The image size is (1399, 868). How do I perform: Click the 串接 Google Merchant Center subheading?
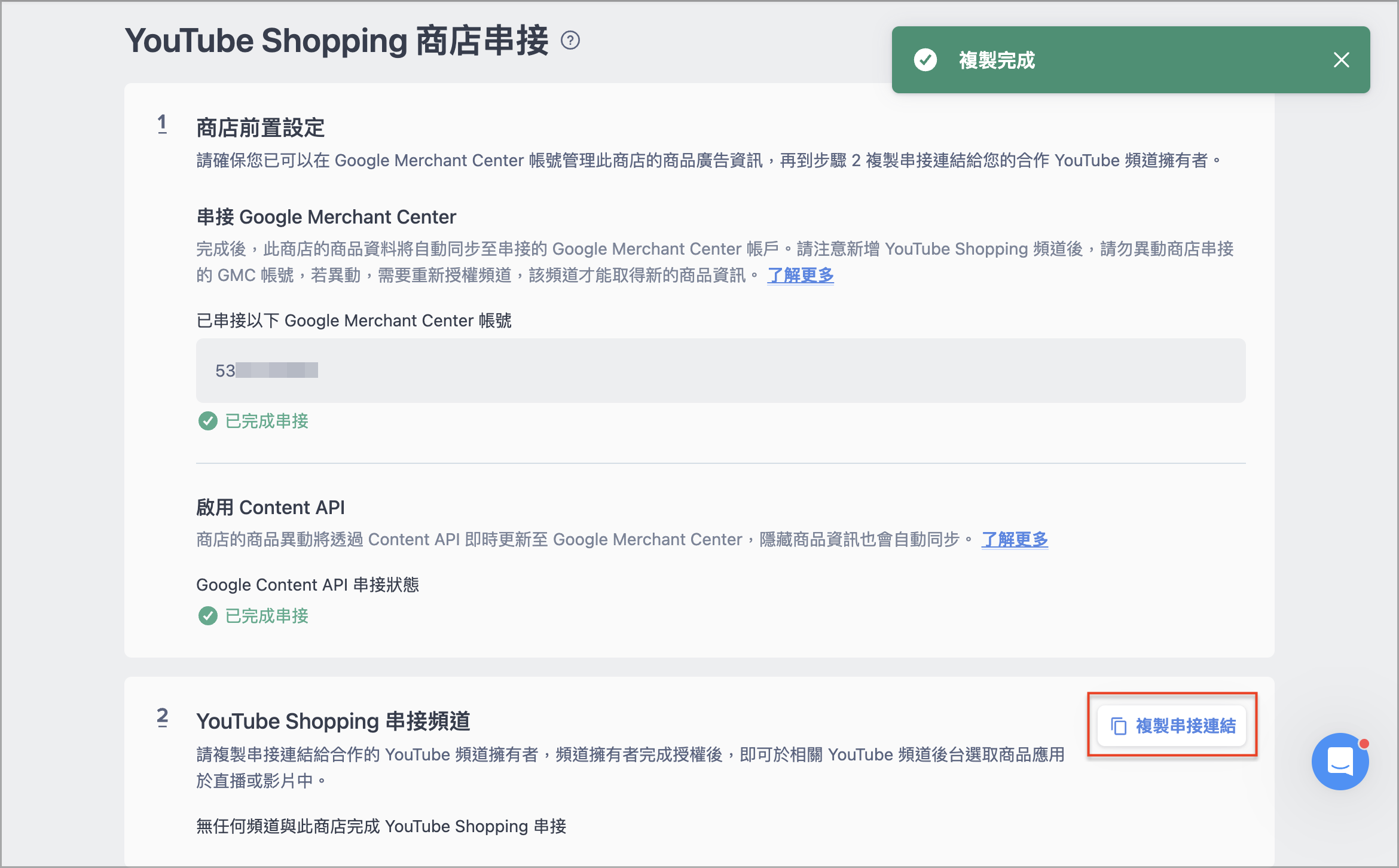(326, 216)
